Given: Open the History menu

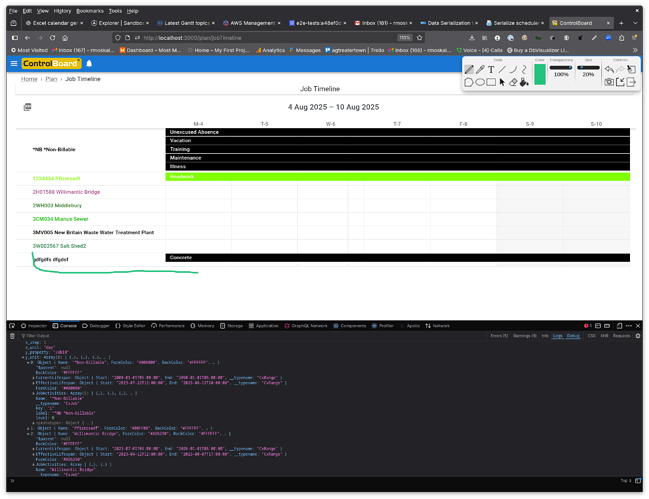Looking at the screenshot, I should point(62,11).
